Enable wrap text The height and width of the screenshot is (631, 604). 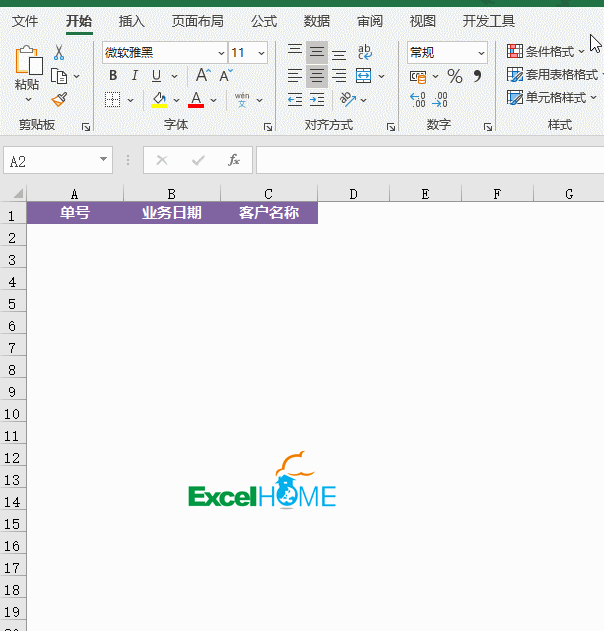click(365, 52)
